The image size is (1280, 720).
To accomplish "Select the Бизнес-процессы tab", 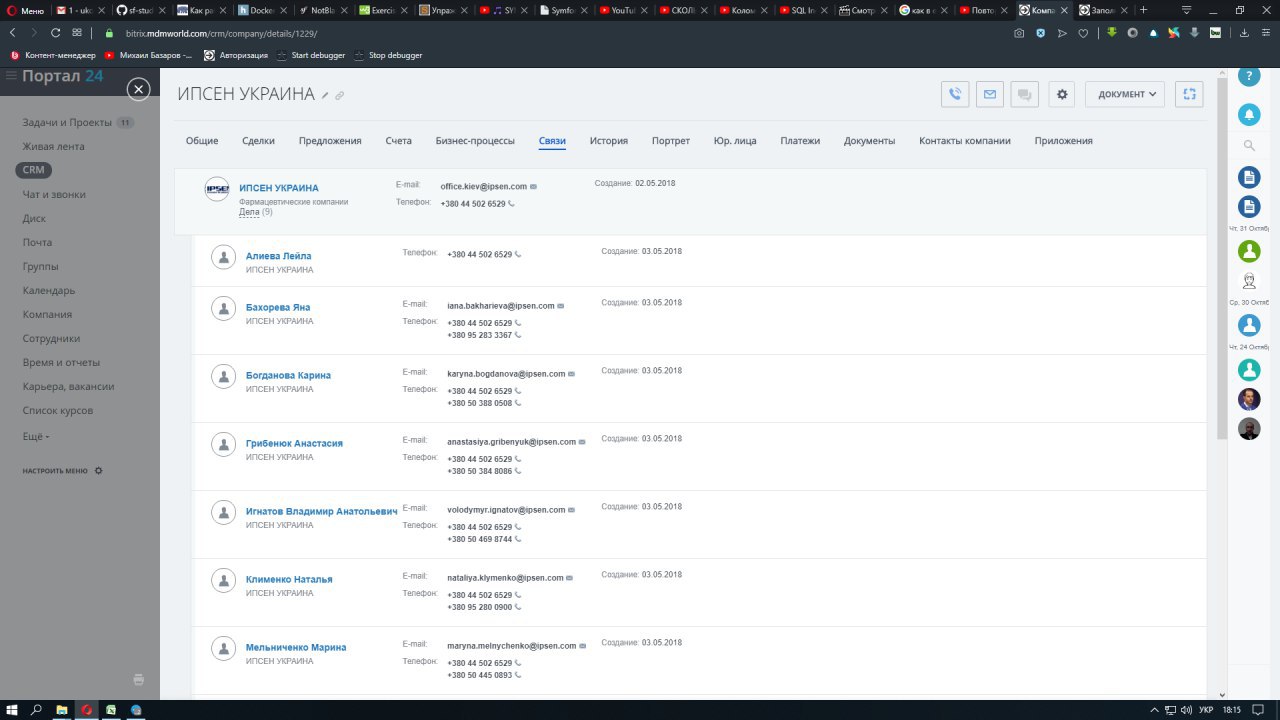I will coord(475,141).
